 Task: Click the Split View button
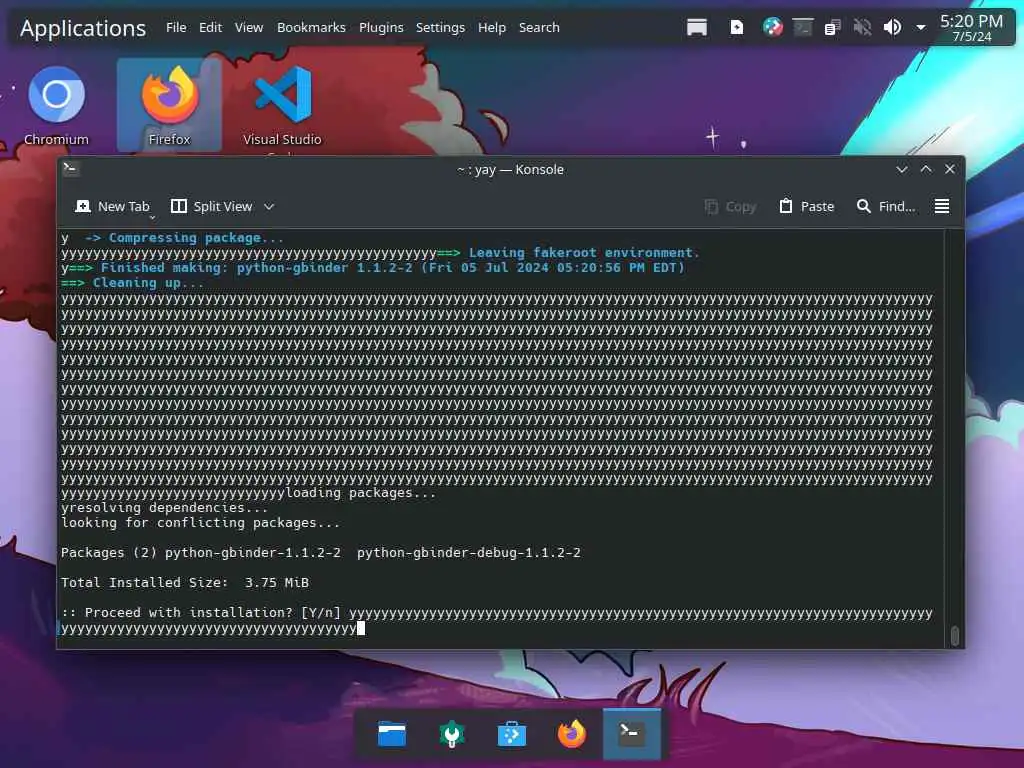212,206
